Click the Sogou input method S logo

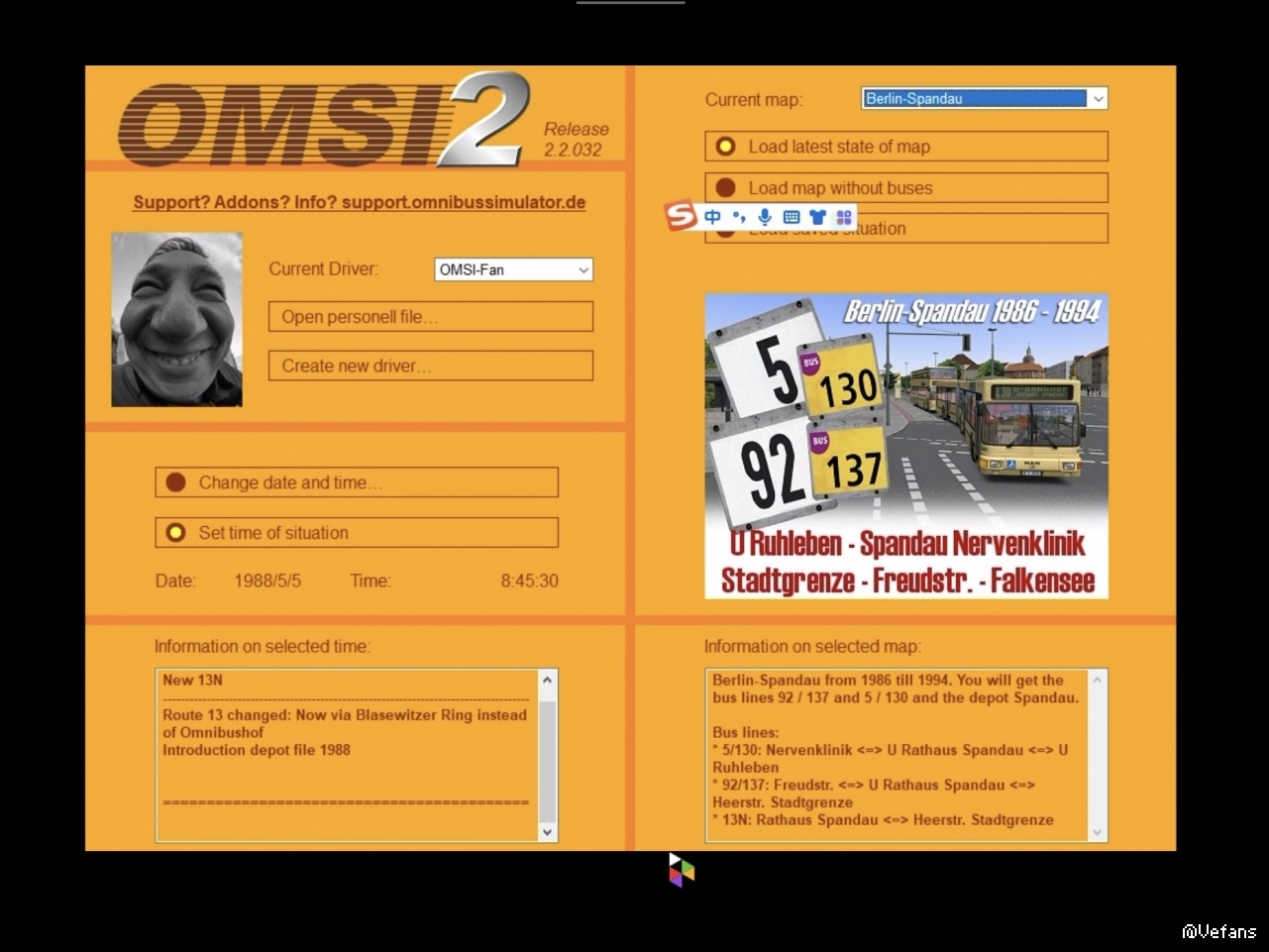point(680,216)
